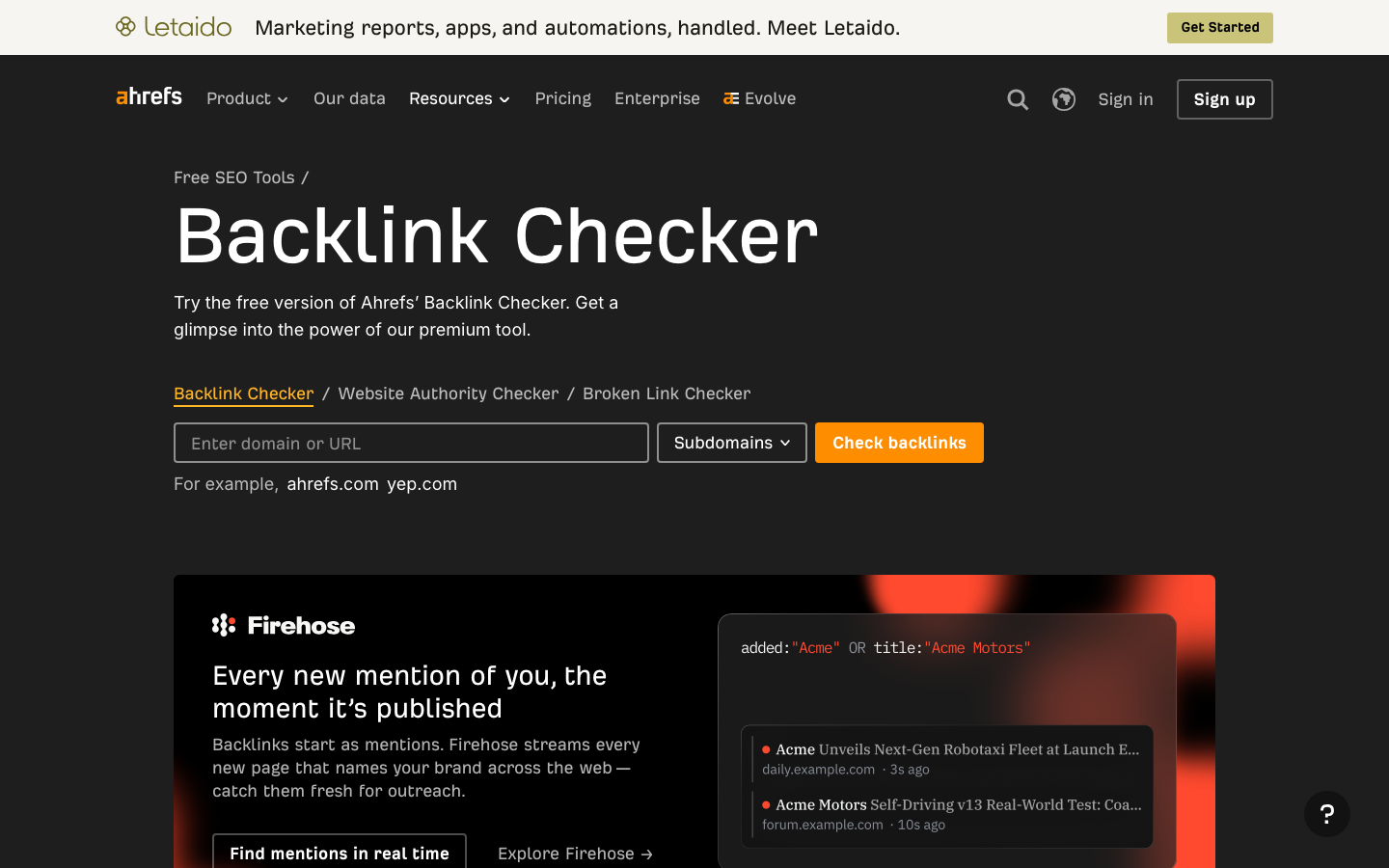Click the Letaido logo in the banner
The image size is (1389, 868).
tap(174, 27)
